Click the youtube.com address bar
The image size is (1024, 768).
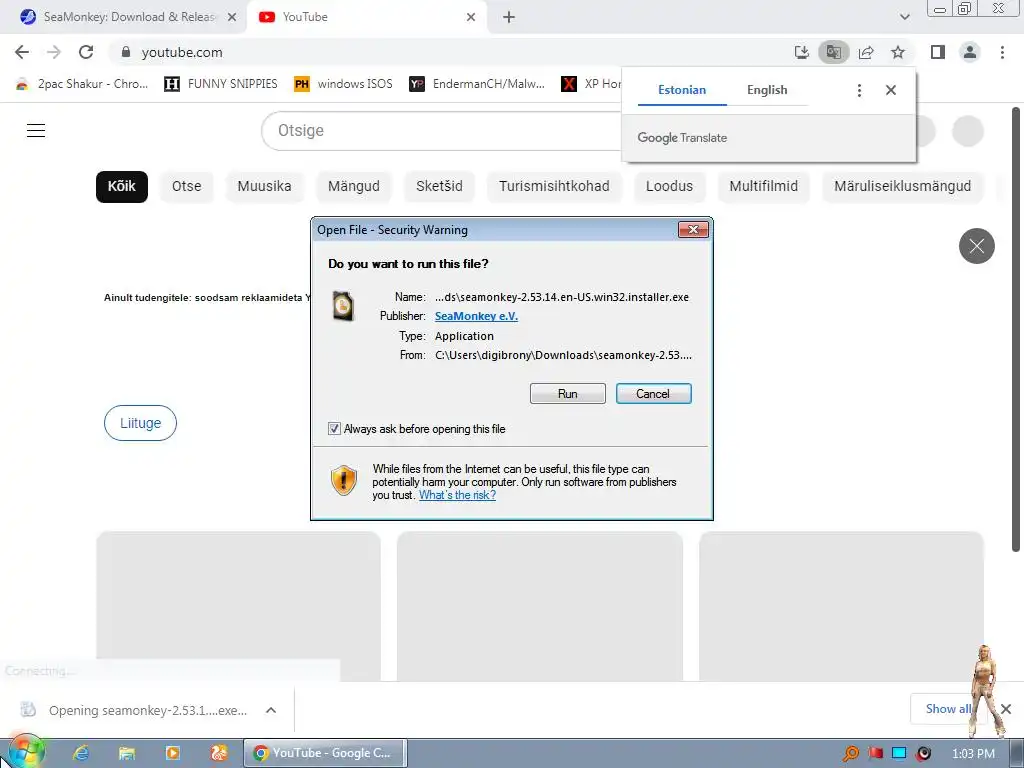tap(451, 52)
